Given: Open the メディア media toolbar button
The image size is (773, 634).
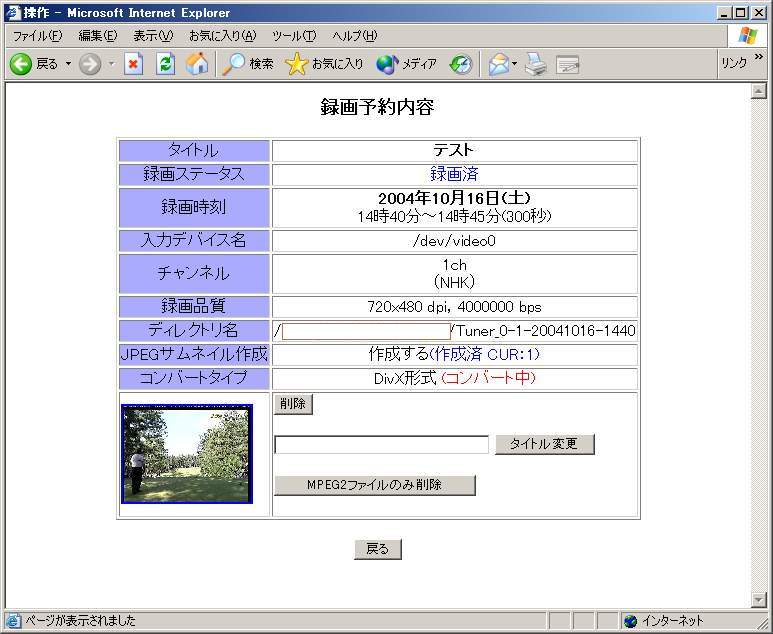Looking at the screenshot, I should [407, 64].
